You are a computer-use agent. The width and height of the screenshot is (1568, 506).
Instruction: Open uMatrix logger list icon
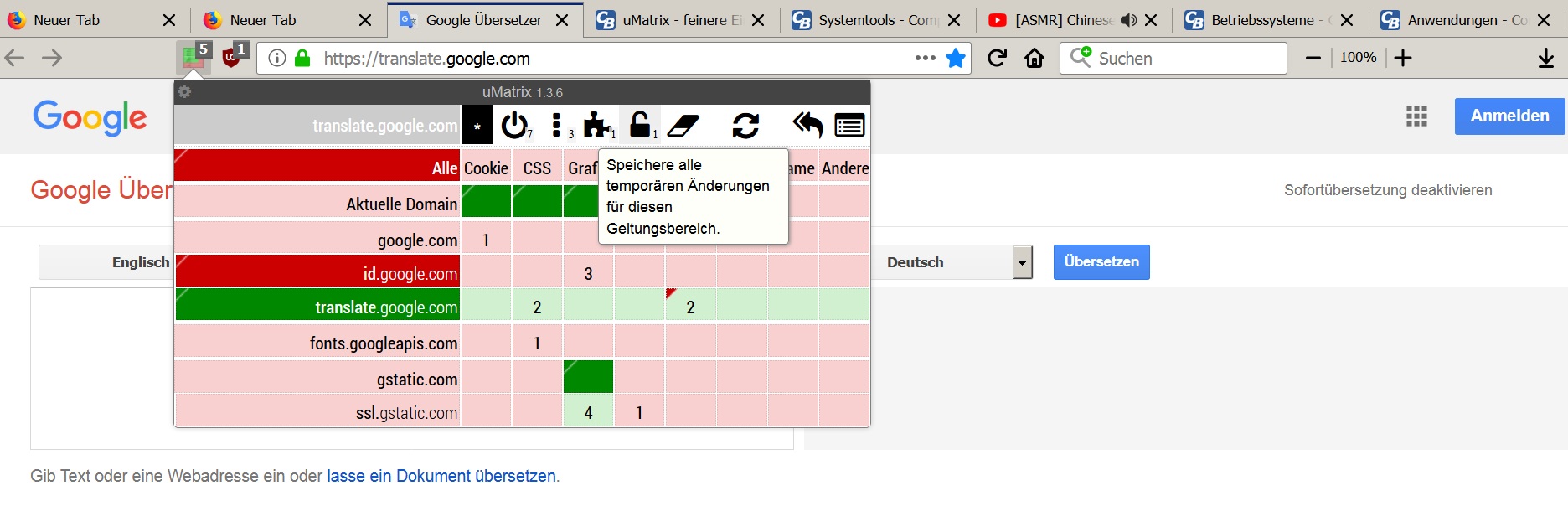point(849,126)
